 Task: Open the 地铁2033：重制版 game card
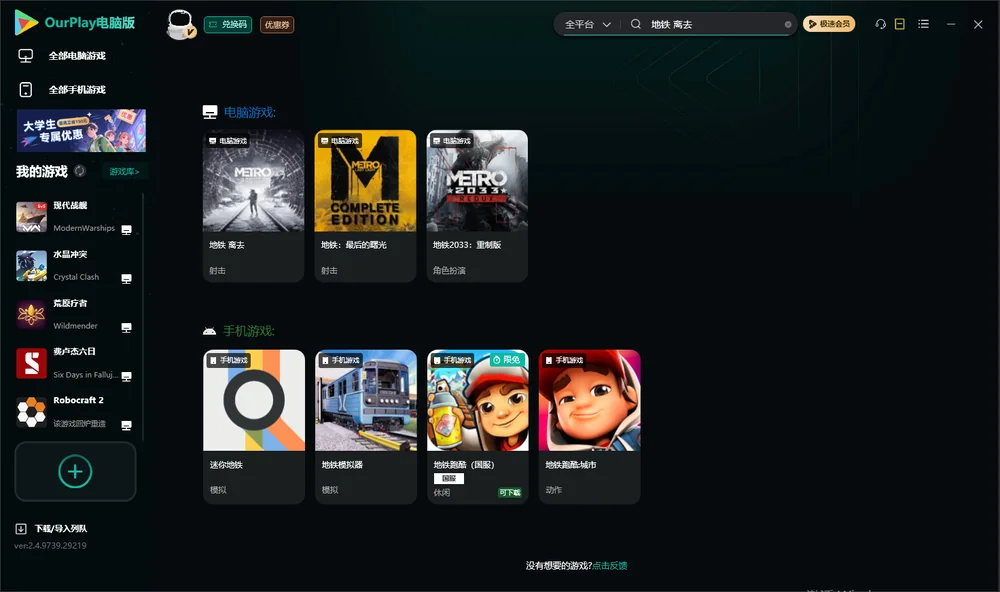[477, 206]
